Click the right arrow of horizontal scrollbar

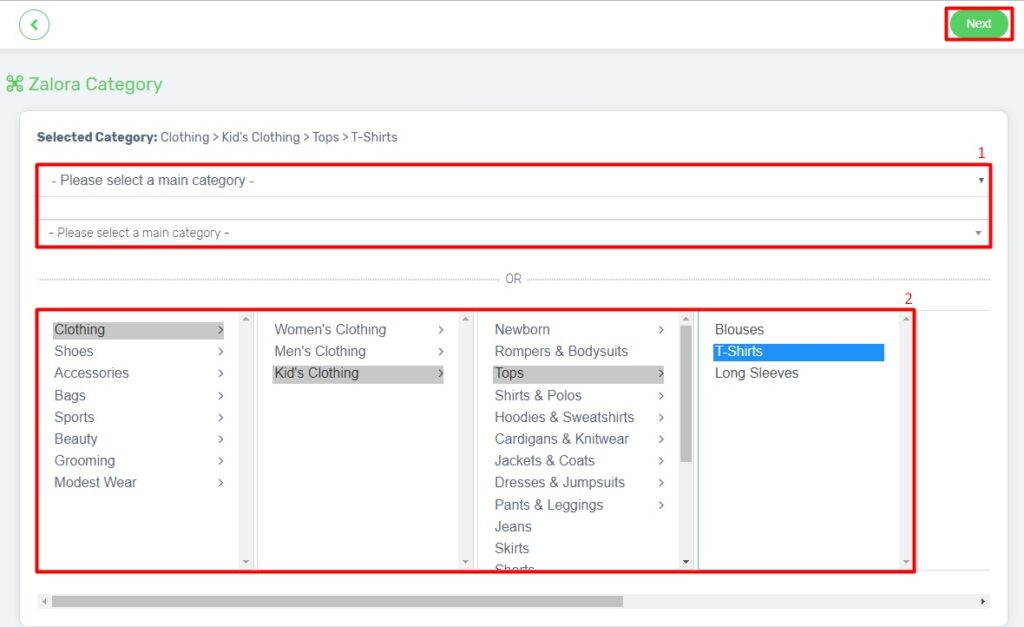click(x=983, y=601)
